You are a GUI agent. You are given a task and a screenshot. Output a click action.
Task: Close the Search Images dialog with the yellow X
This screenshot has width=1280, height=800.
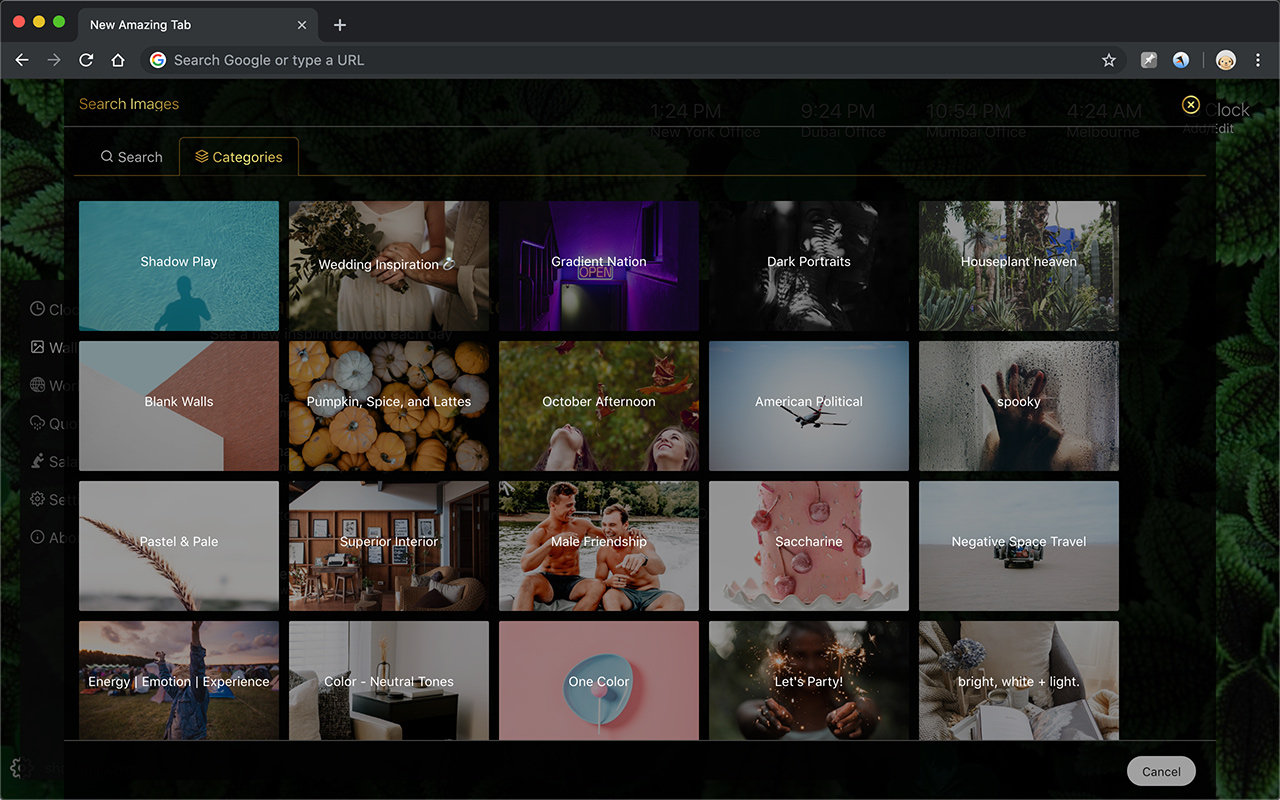pos(1190,105)
